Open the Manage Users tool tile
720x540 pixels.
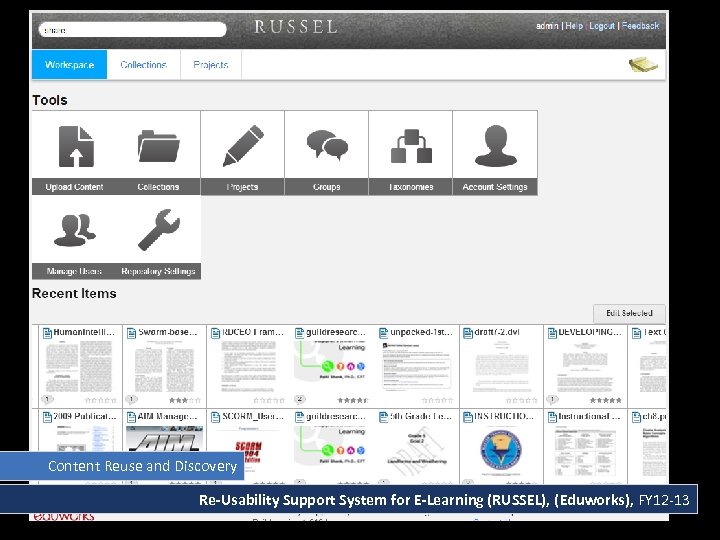coord(74,237)
